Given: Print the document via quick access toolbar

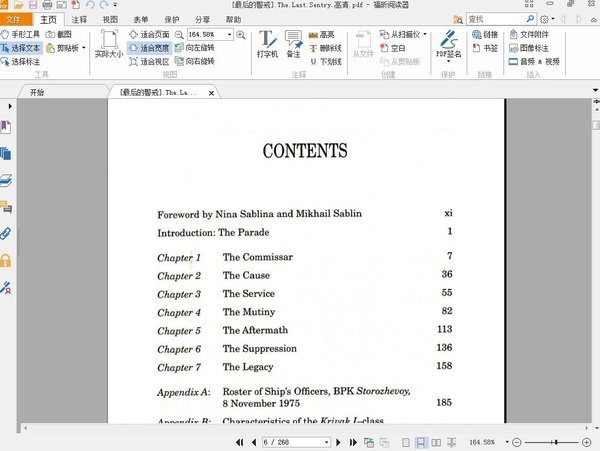Looking at the screenshot, I should (47, 5).
